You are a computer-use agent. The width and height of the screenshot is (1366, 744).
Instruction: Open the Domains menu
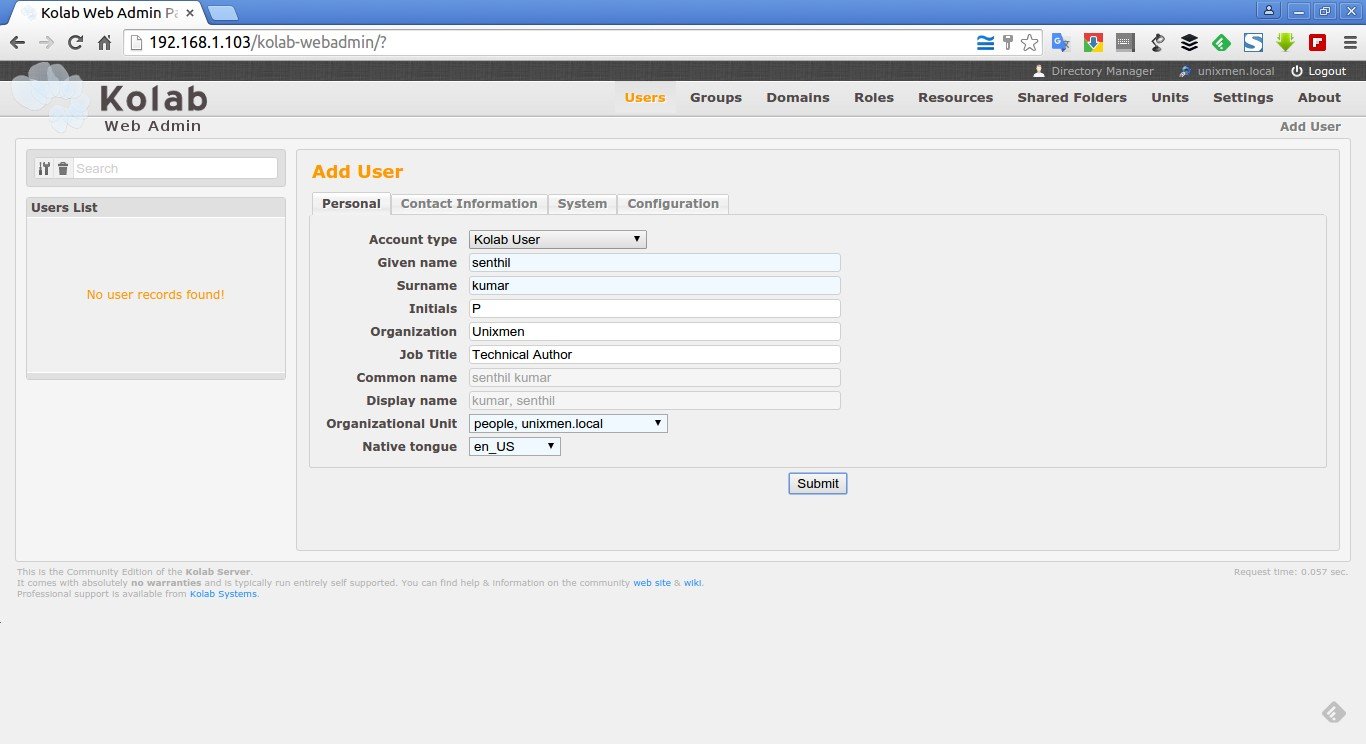point(798,98)
